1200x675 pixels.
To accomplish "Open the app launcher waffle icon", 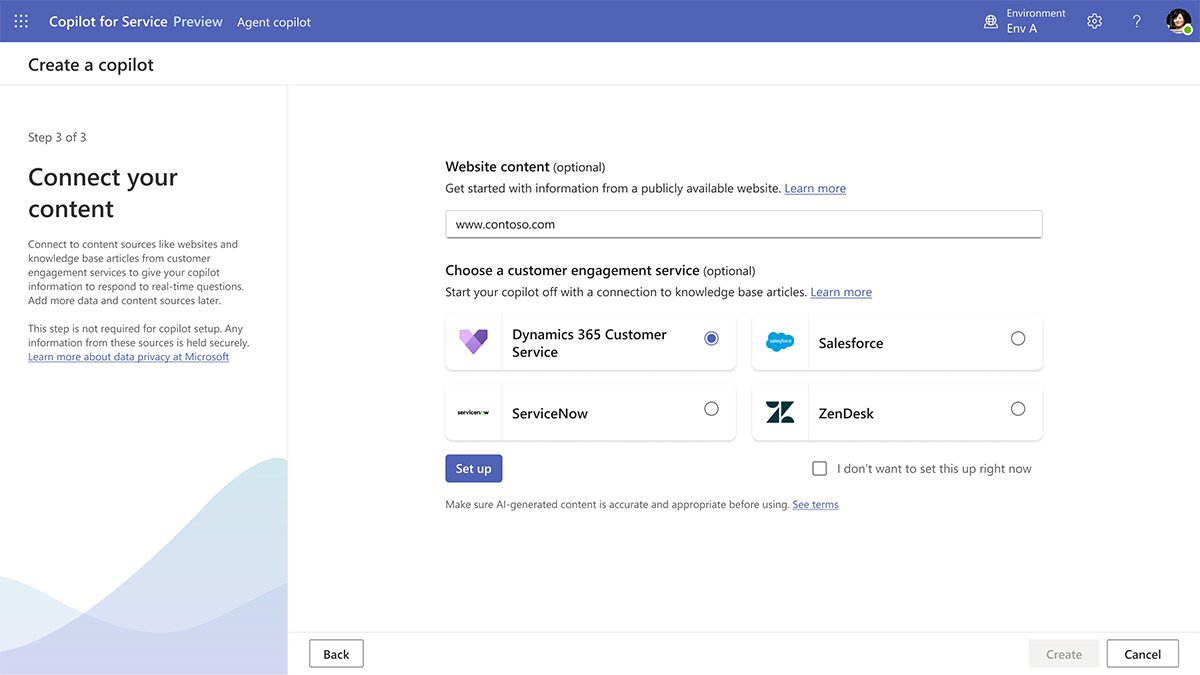I will (21, 21).
